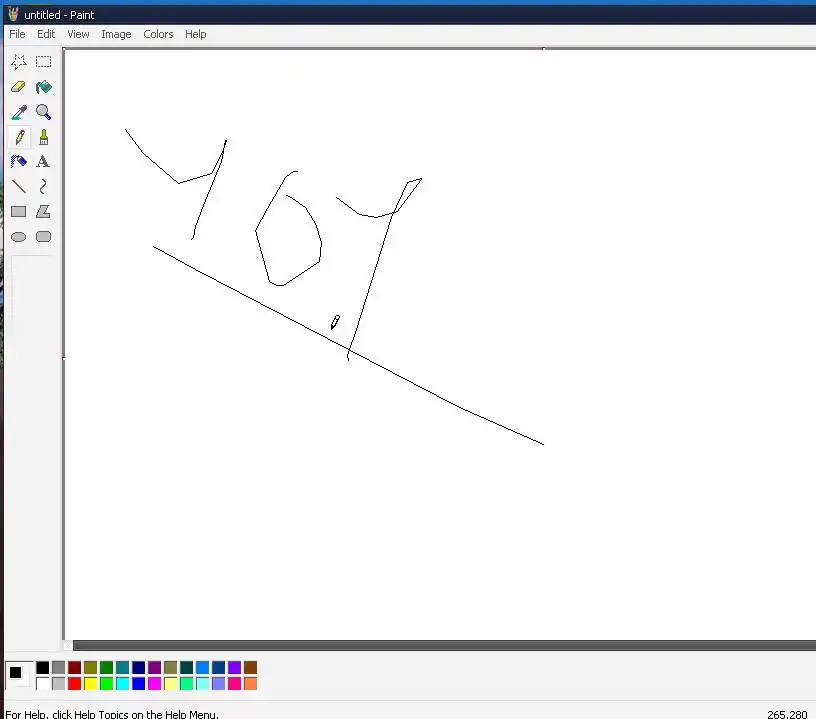Select the Free-Form Select tool
The image size is (816, 719).
[19, 61]
